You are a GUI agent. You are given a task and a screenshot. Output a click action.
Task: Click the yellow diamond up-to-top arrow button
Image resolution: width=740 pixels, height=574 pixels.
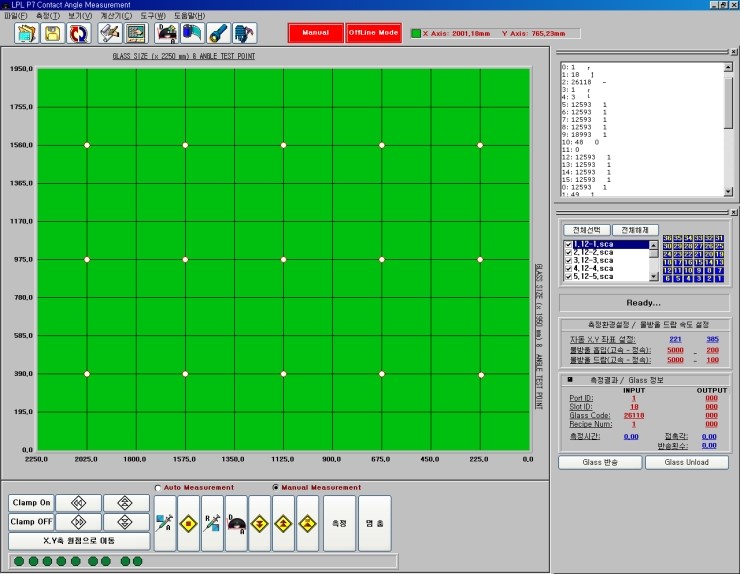307,523
